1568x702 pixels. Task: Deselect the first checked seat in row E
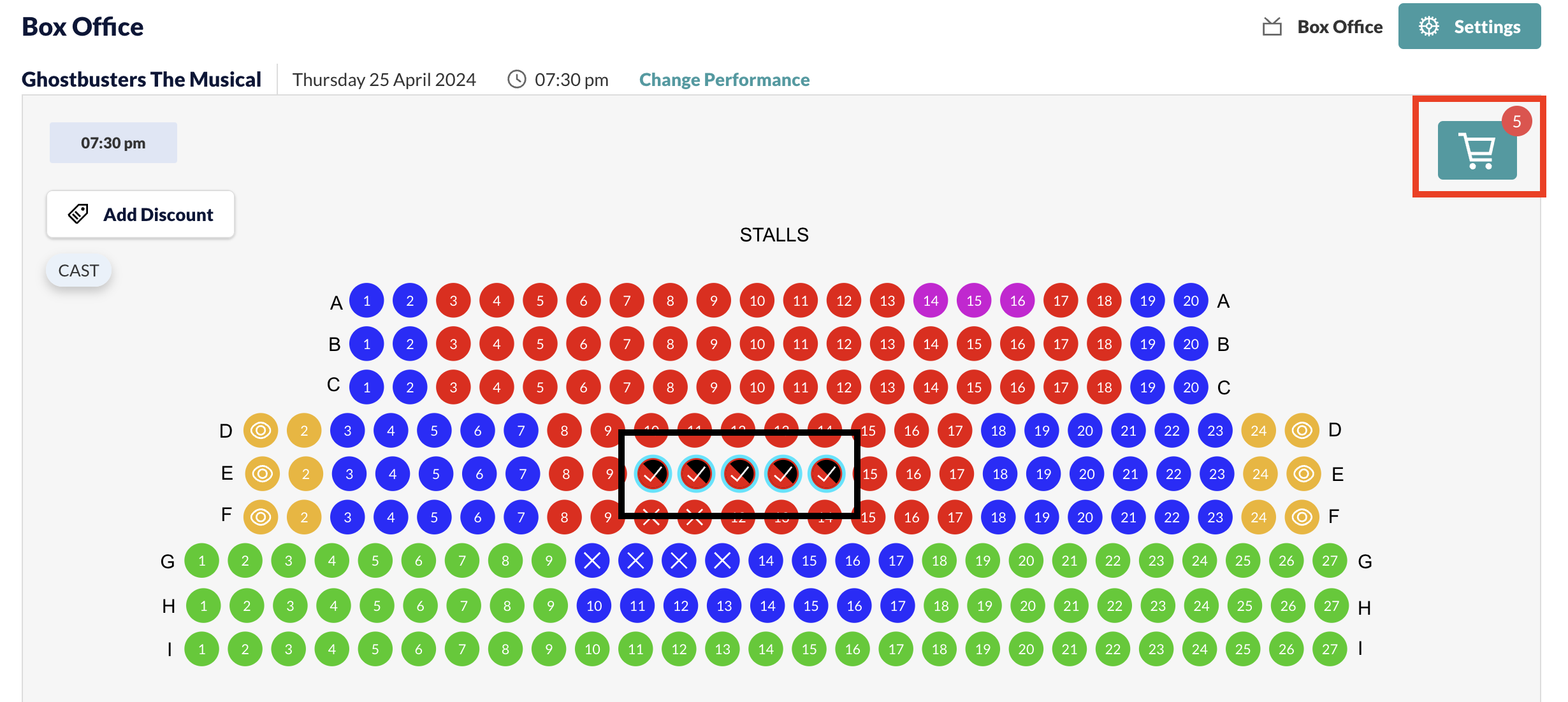click(653, 474)
